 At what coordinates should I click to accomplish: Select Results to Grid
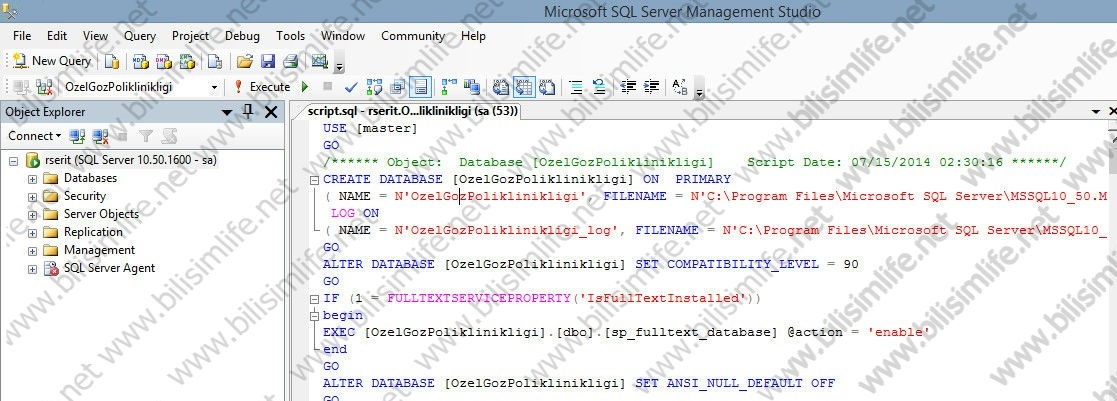524,87
